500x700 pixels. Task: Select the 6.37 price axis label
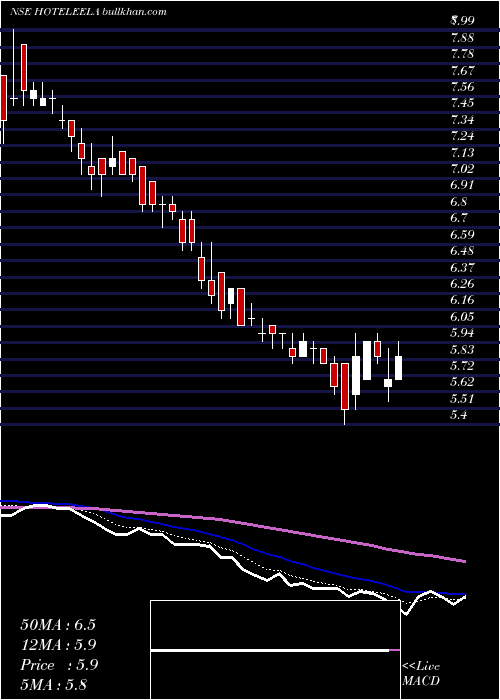(462, 267)
